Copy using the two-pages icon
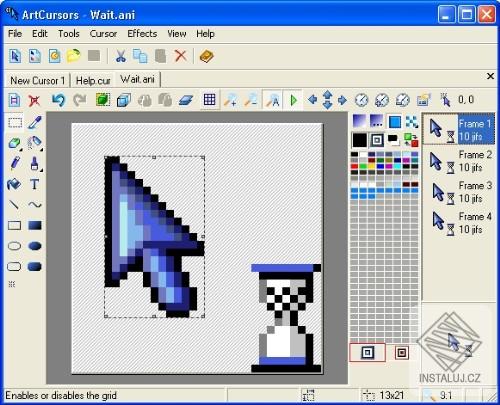Viewport: 500px width, 405px height. (140, 56)
